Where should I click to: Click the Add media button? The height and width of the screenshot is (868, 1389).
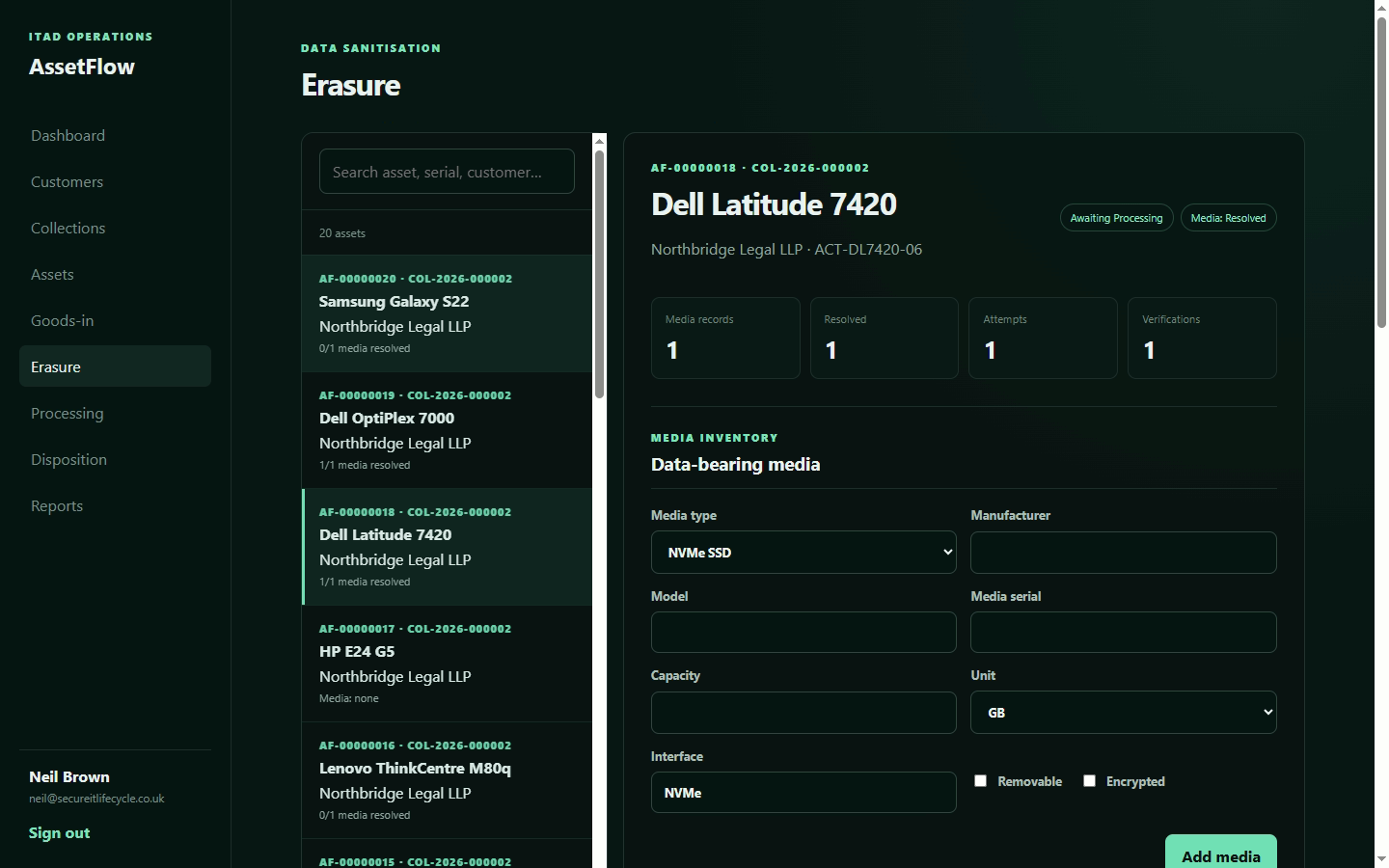[1221, 854]
